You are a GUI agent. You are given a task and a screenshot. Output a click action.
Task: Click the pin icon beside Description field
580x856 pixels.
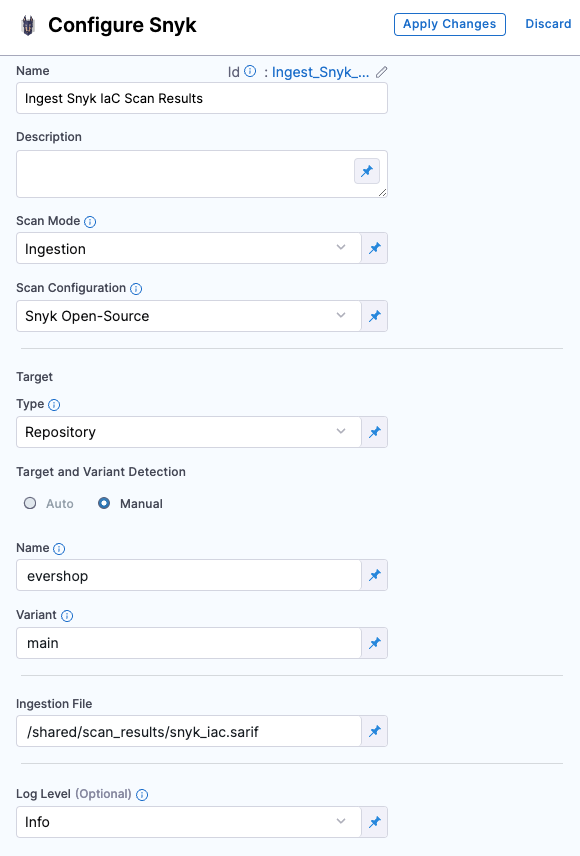[x=367, y=171]
